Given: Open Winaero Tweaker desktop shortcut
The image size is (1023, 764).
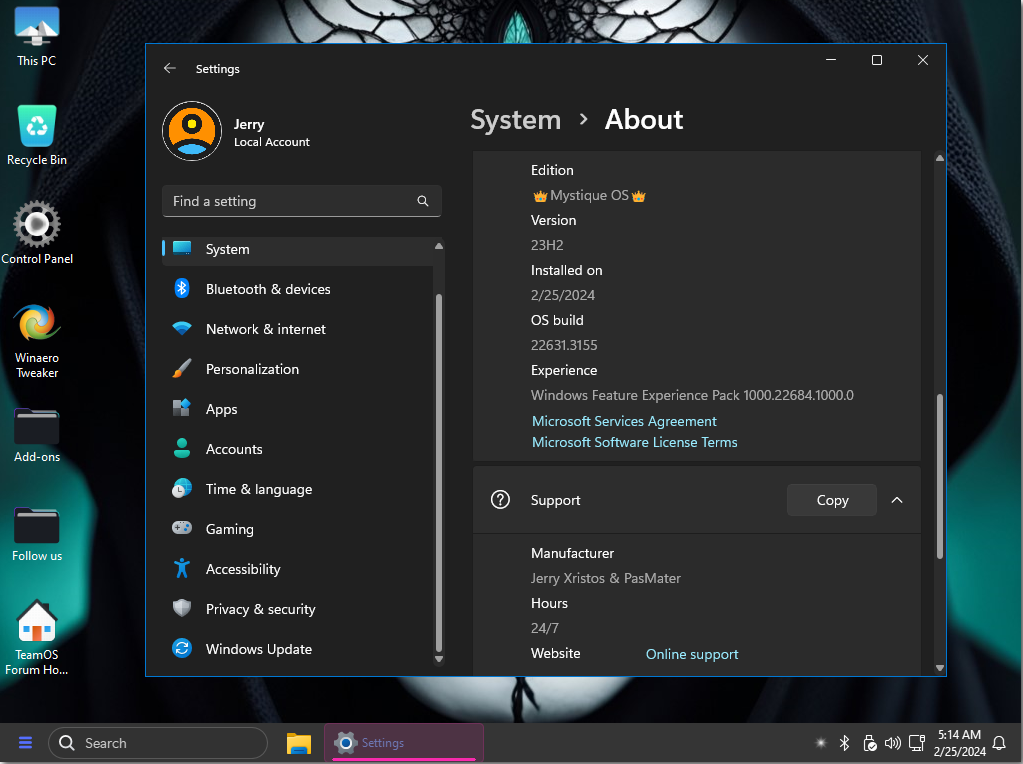Looking at the screenshot, I should [x=37, y=326].
